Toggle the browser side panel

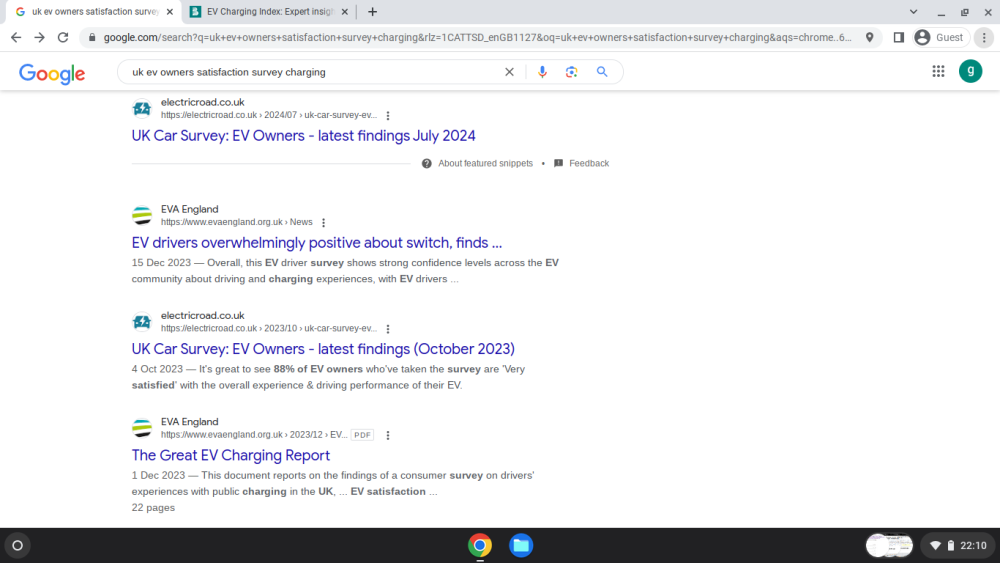899,38
